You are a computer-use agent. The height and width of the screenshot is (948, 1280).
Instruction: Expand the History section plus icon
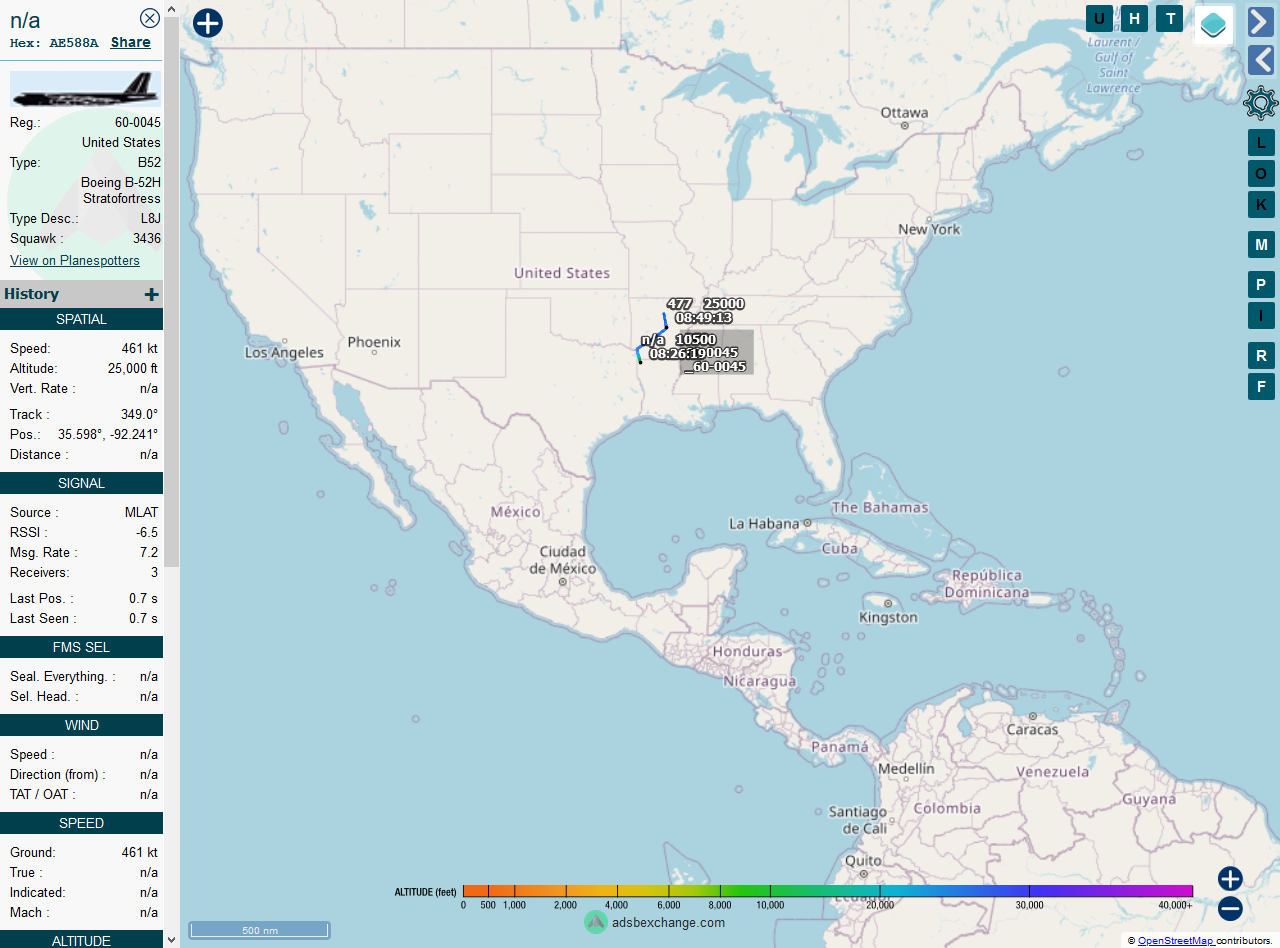pos(151,294)
